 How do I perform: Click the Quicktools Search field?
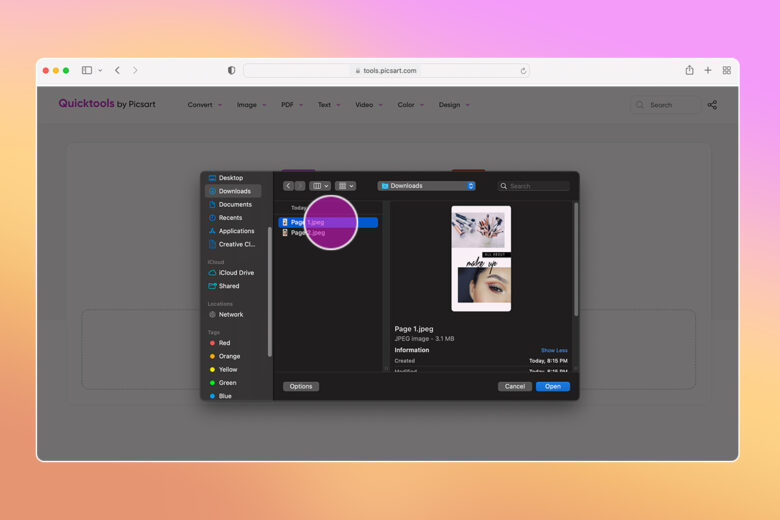[x=665, y=105]
